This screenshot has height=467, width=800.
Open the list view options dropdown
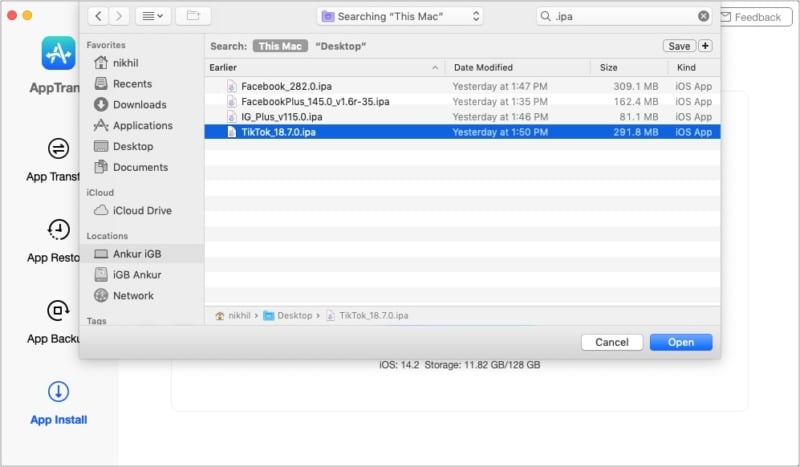[153, 16]
